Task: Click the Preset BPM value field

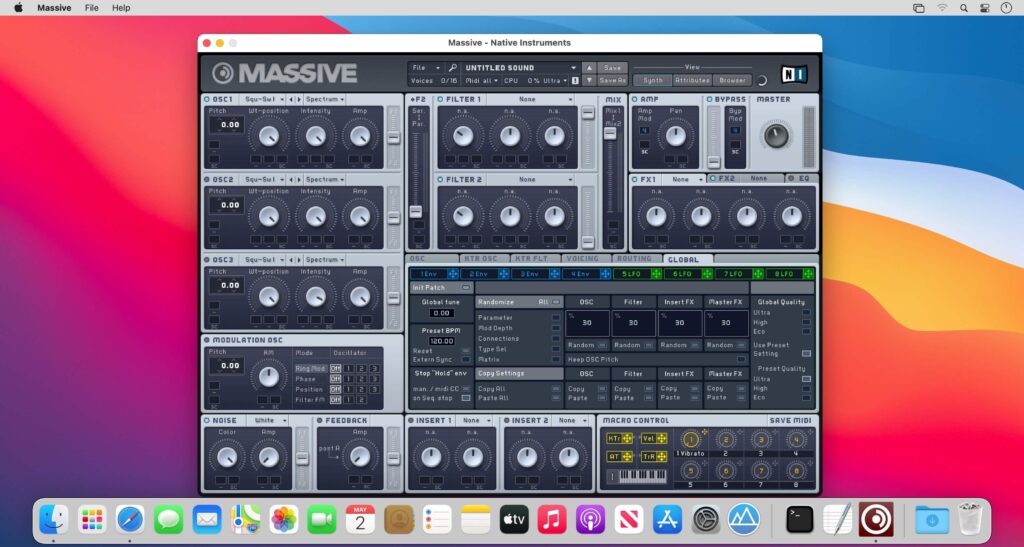Action: (x=441, y=341)
